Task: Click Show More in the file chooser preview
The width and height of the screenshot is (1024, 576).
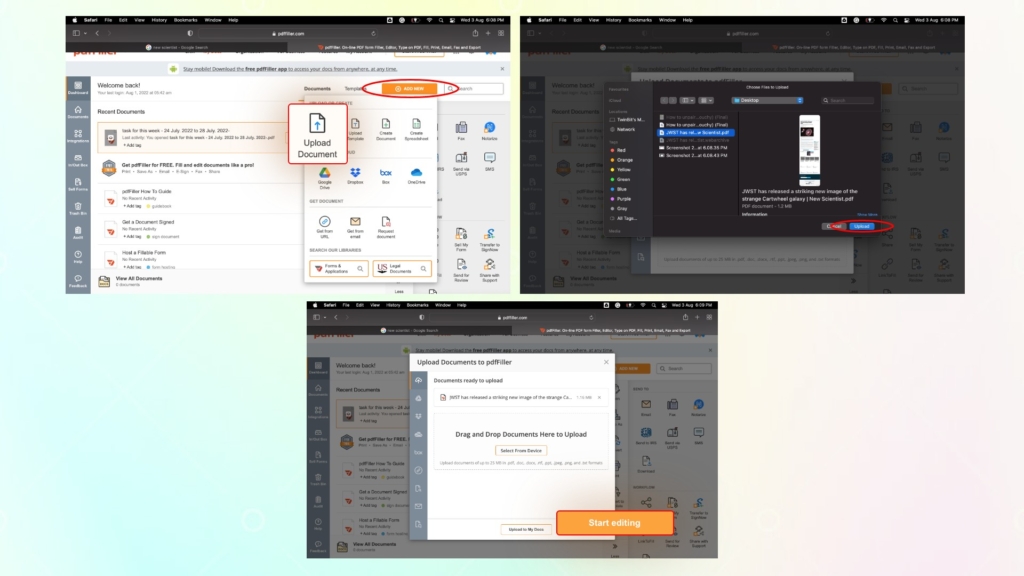Action: point(867,214)
